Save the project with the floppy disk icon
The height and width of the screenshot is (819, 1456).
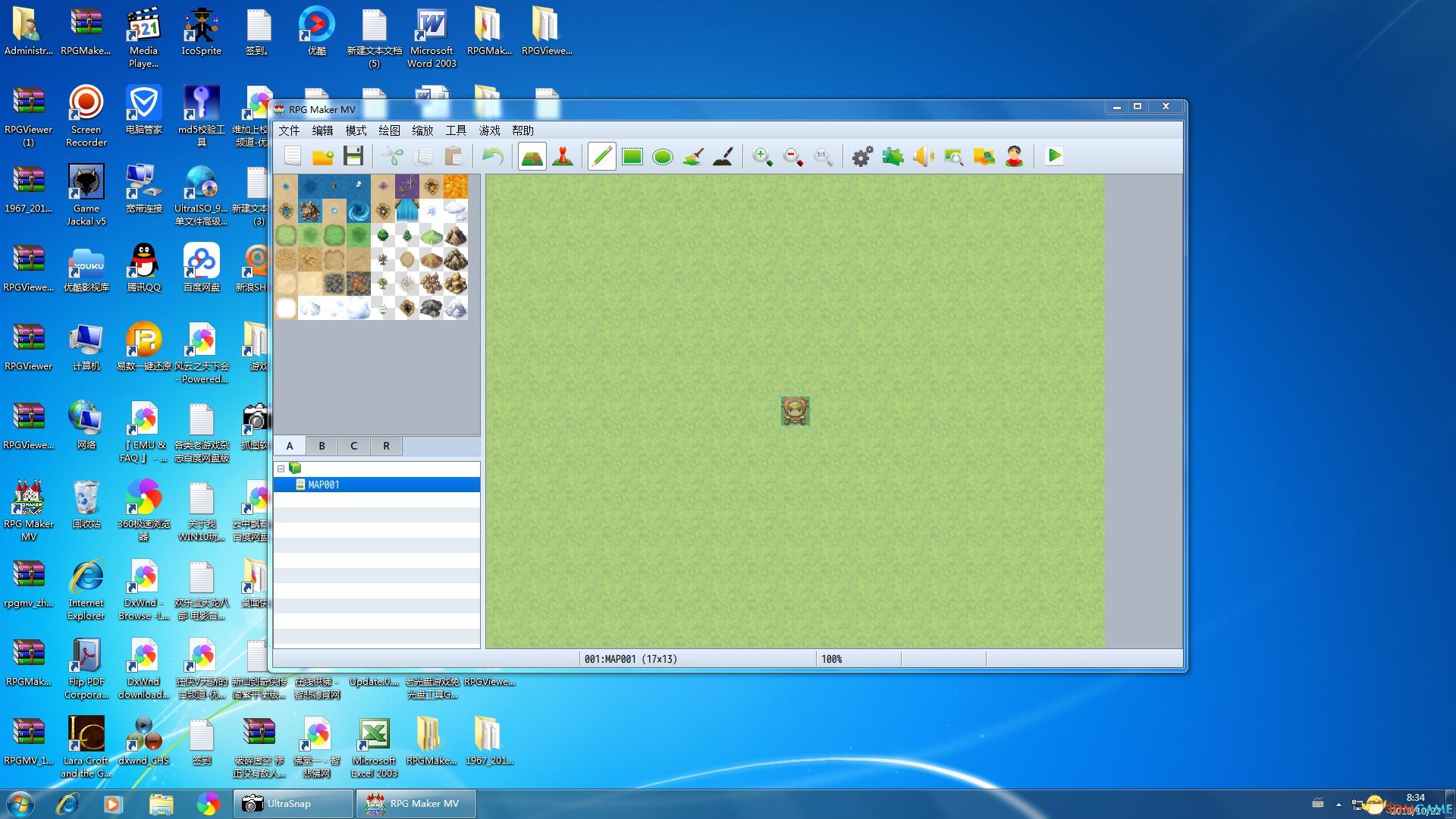click(353, 156)
